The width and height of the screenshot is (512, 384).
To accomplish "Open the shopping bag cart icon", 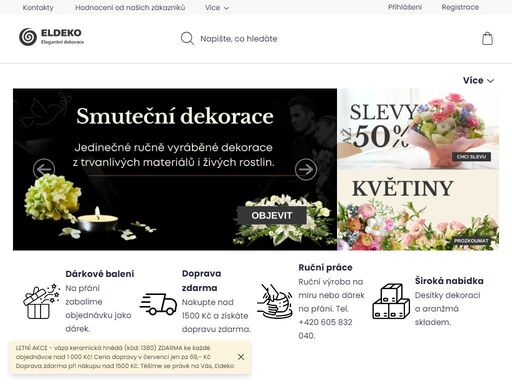I will click(487, 39).
